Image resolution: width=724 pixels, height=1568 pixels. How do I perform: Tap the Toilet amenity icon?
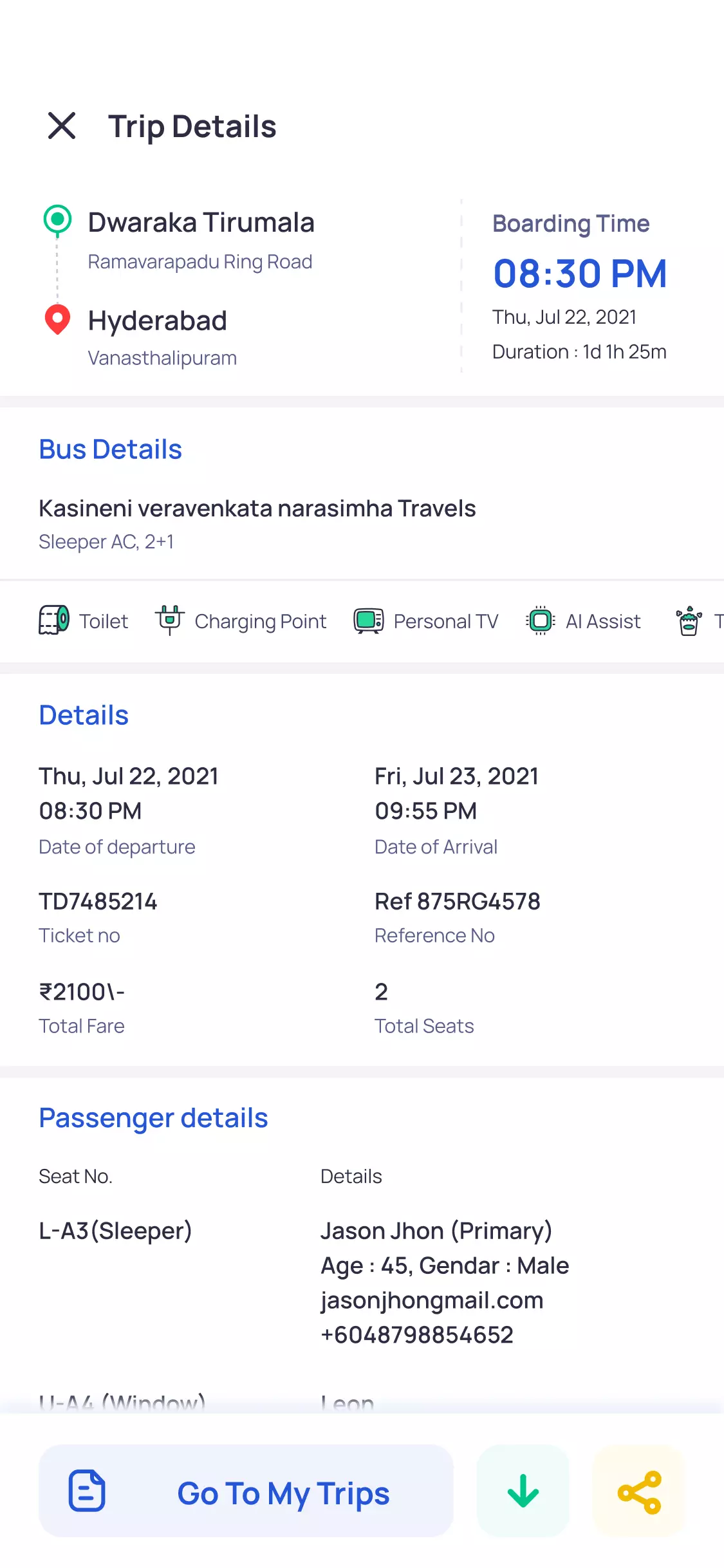(x=54, y=621)
